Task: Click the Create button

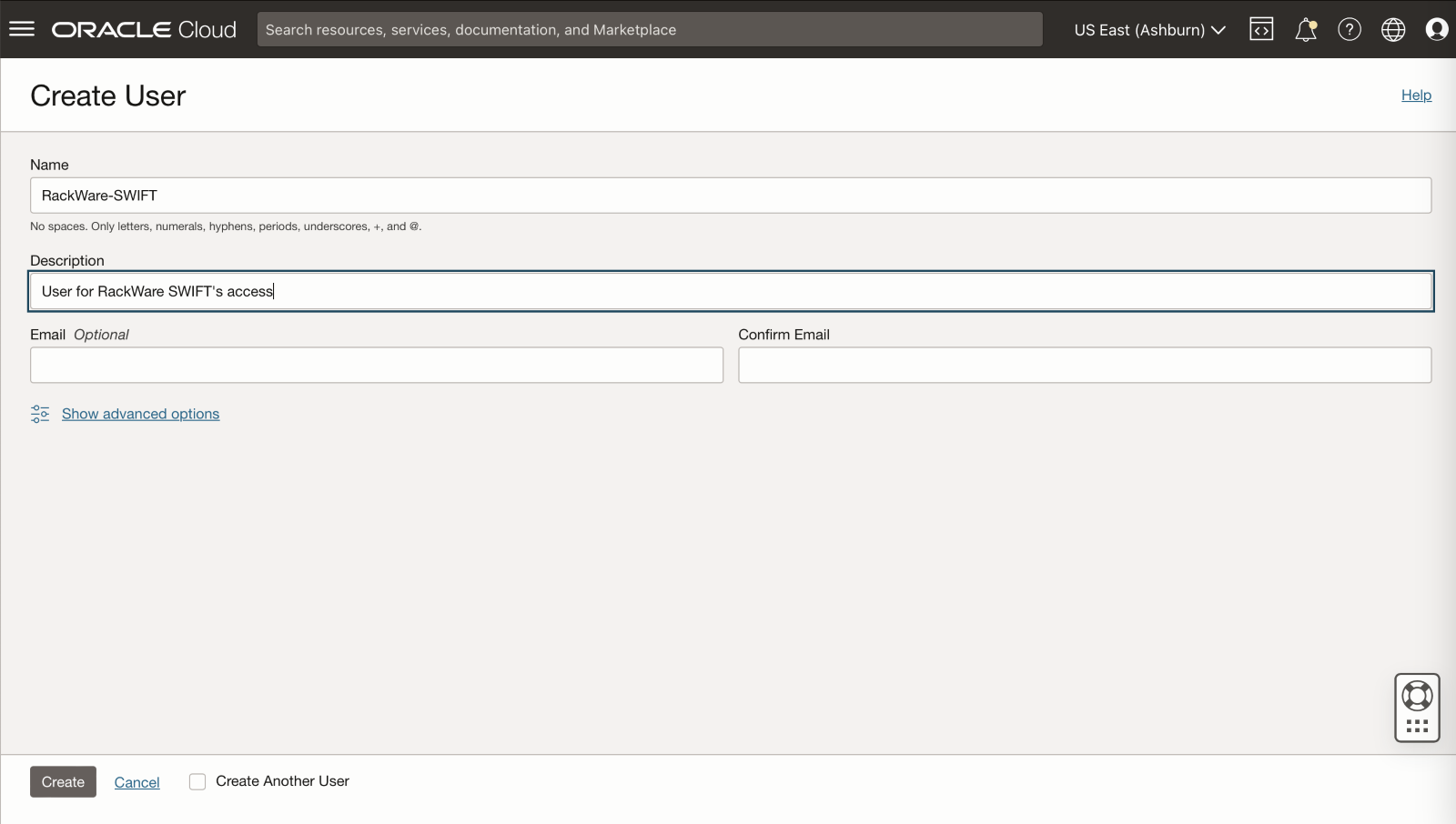Action: pyautogui.click(x=63, y=781)
